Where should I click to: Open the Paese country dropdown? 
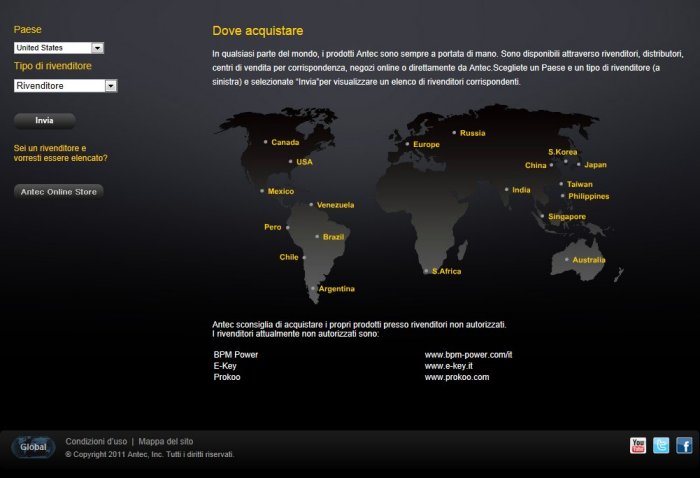point(59,48)
